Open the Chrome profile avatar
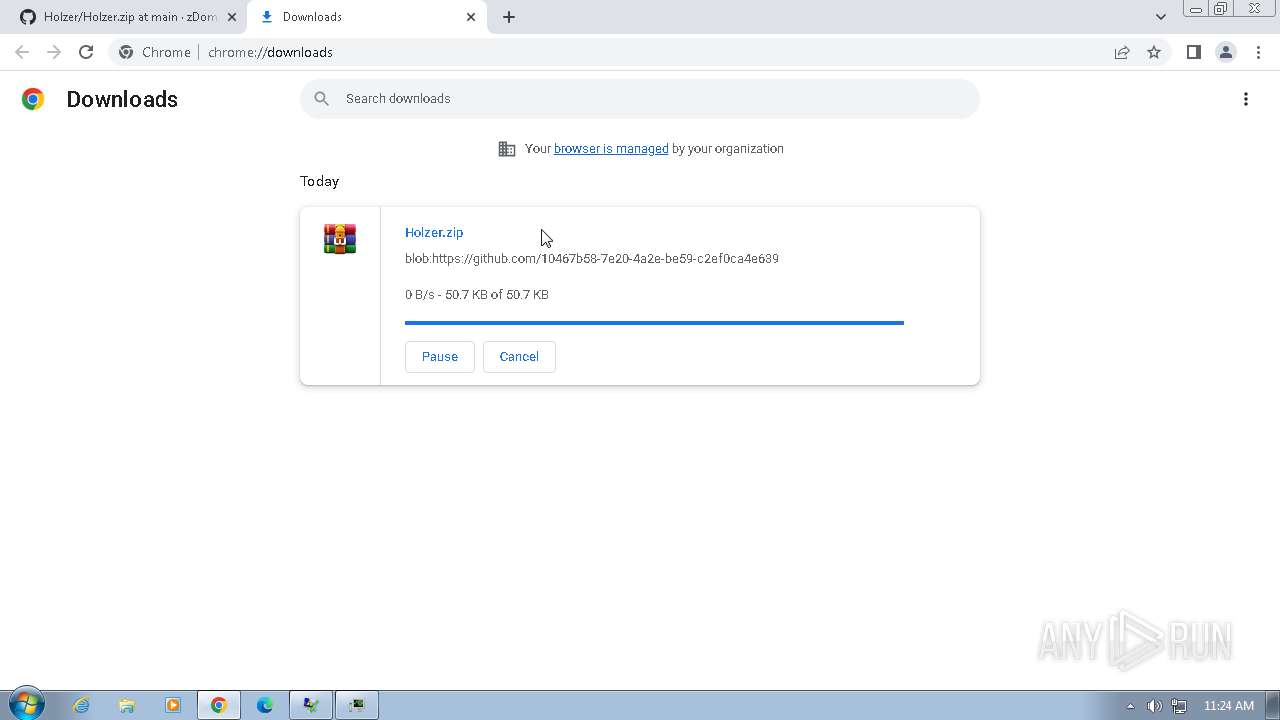The height and width of the screenshot is (720, 1280). click(1225, 52)
